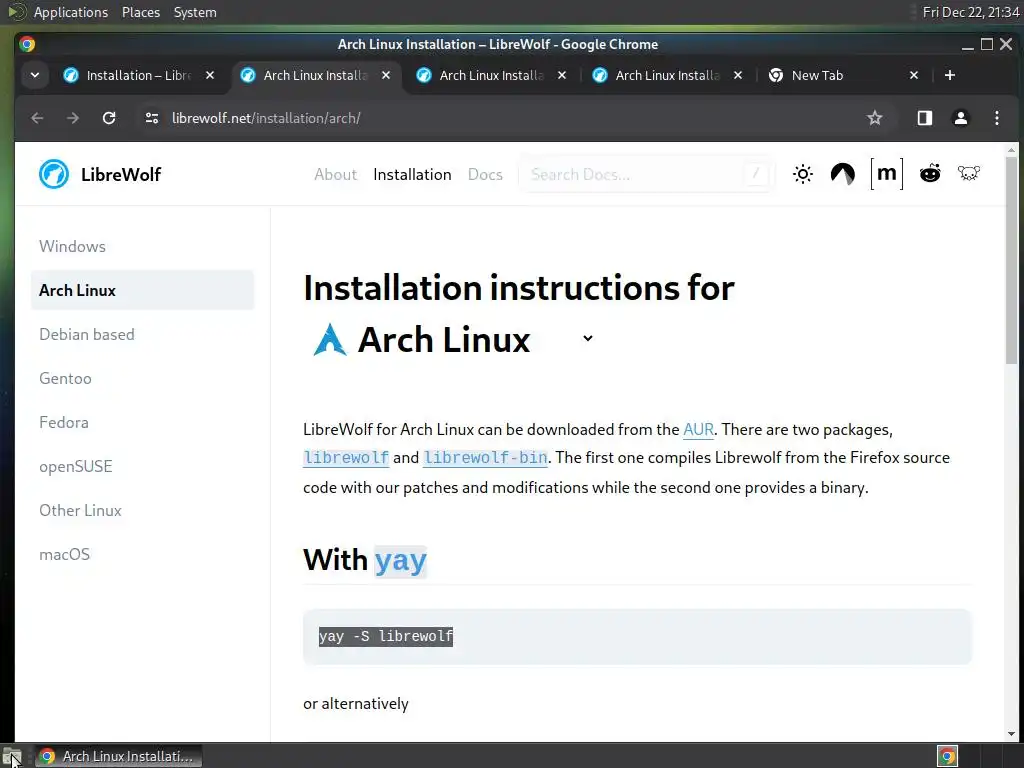The height and width of the screenshot is (768, 1024).
Task: Click Chrome taskbar entry 'Arch Linux Installati...'
Action: [x=118, y=756]
